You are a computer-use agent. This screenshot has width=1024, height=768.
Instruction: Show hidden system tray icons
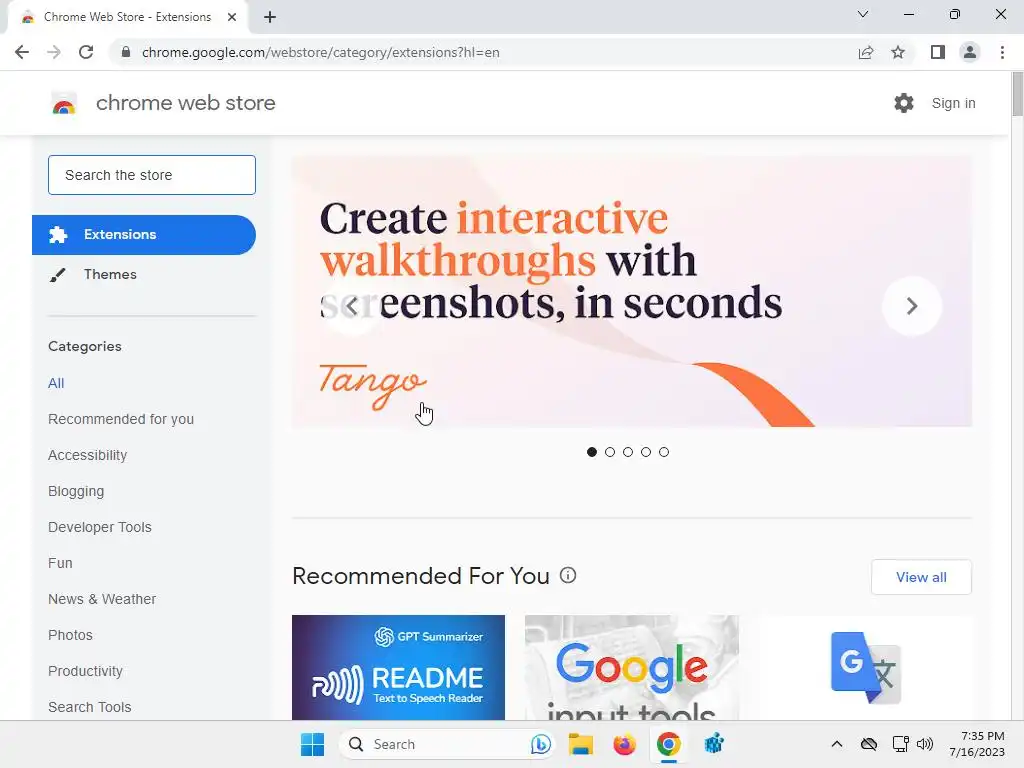point(837,744)
